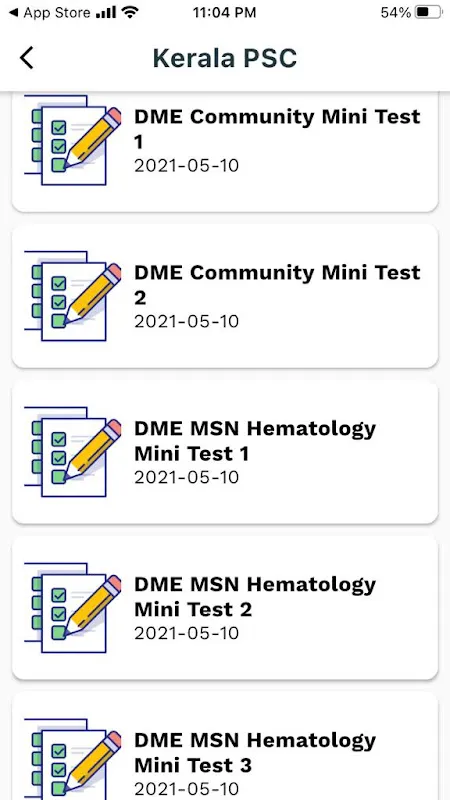Open DME Community Mini Test 2 title

(277, 285)
